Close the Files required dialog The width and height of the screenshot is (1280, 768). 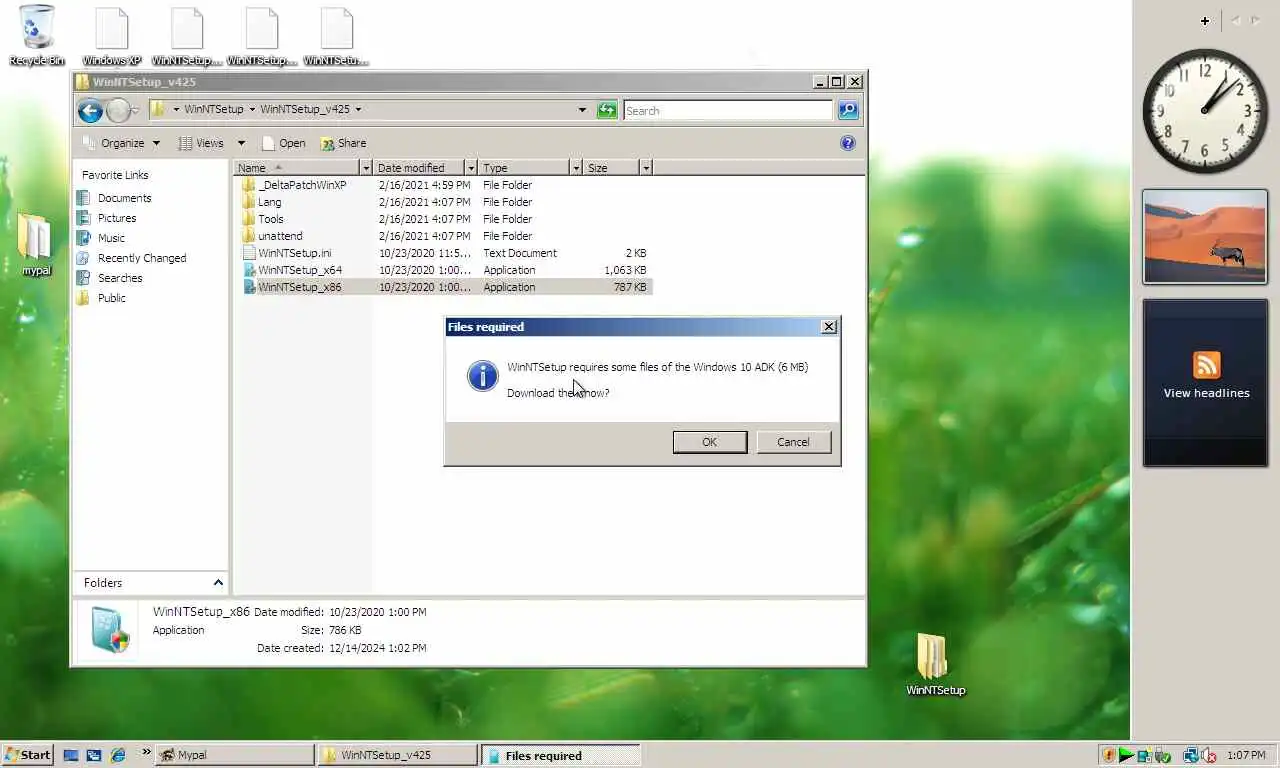click(x=828, y=327)
